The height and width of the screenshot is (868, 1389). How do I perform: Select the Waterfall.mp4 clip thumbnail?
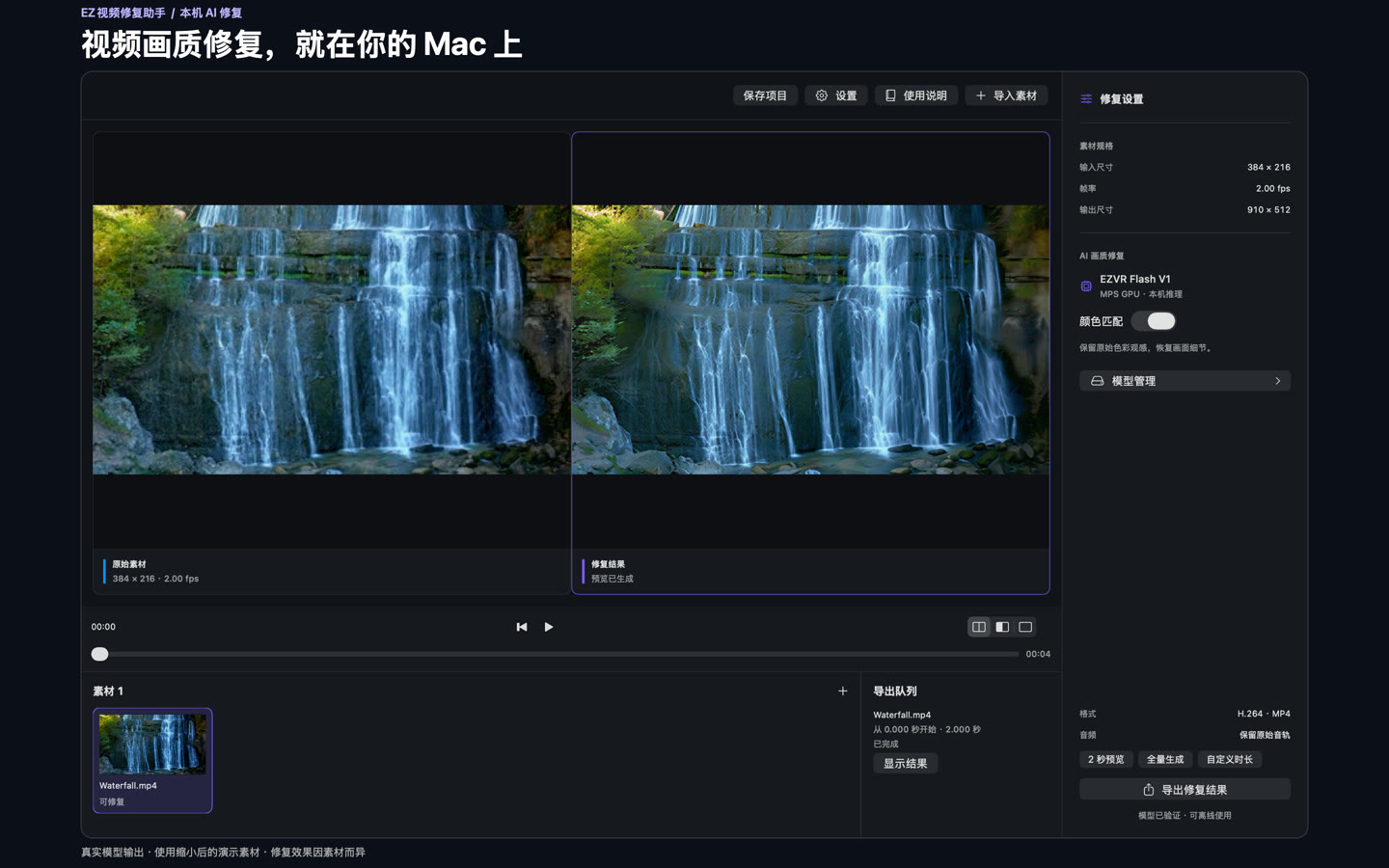[152, 744]
